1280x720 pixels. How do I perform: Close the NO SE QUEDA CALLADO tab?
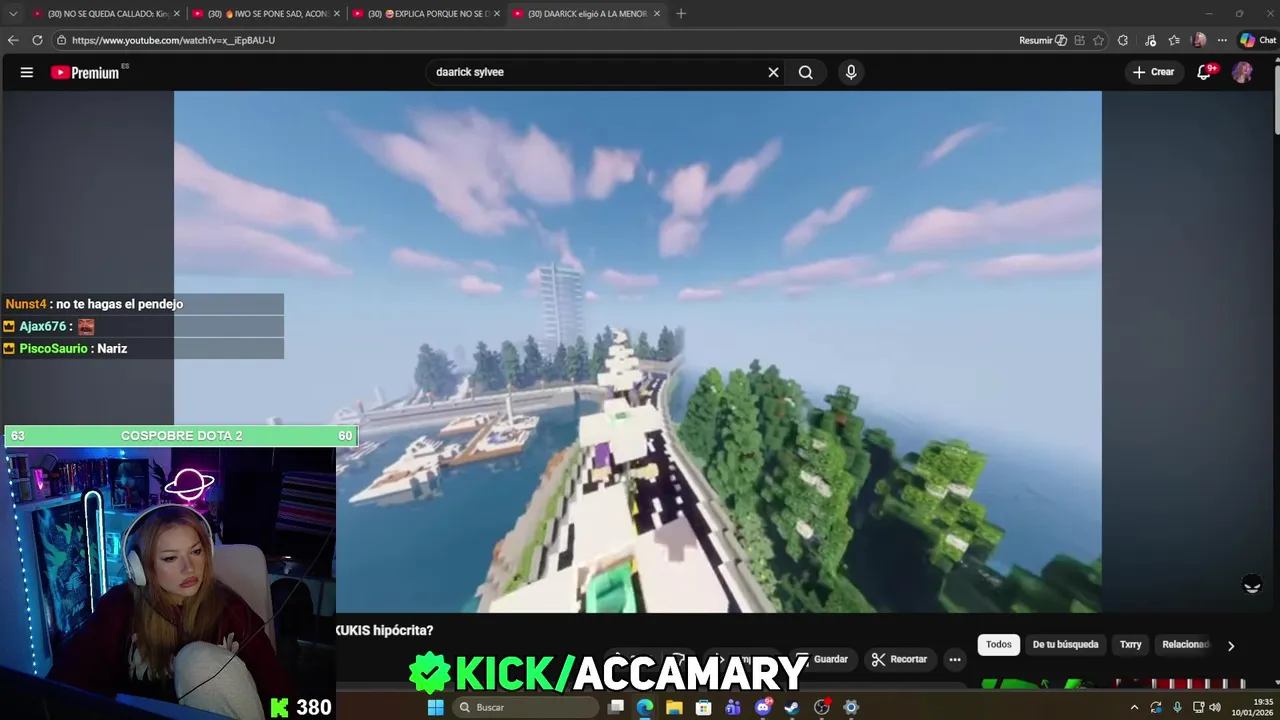[x=177, y=13]
